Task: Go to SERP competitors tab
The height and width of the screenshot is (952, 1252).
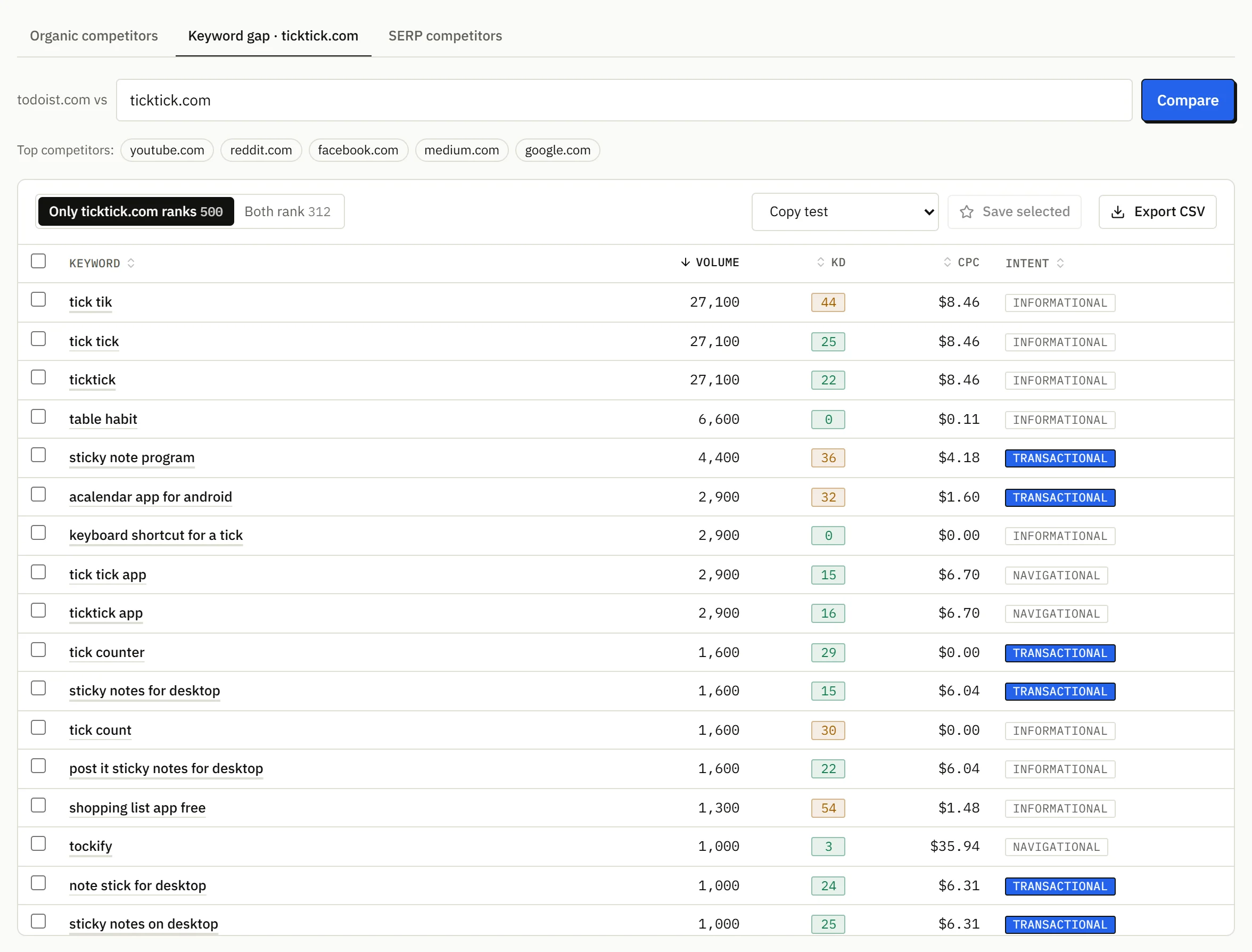Action: tap(444, 36)
